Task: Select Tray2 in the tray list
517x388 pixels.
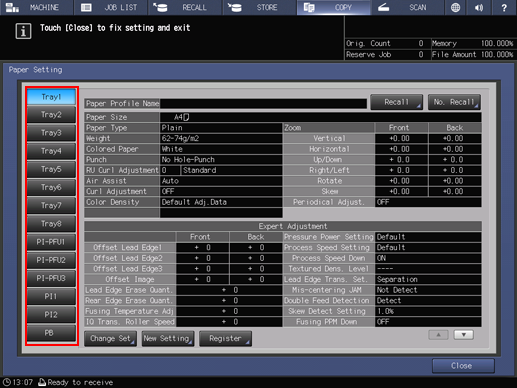Action: (x=51, y=115)
